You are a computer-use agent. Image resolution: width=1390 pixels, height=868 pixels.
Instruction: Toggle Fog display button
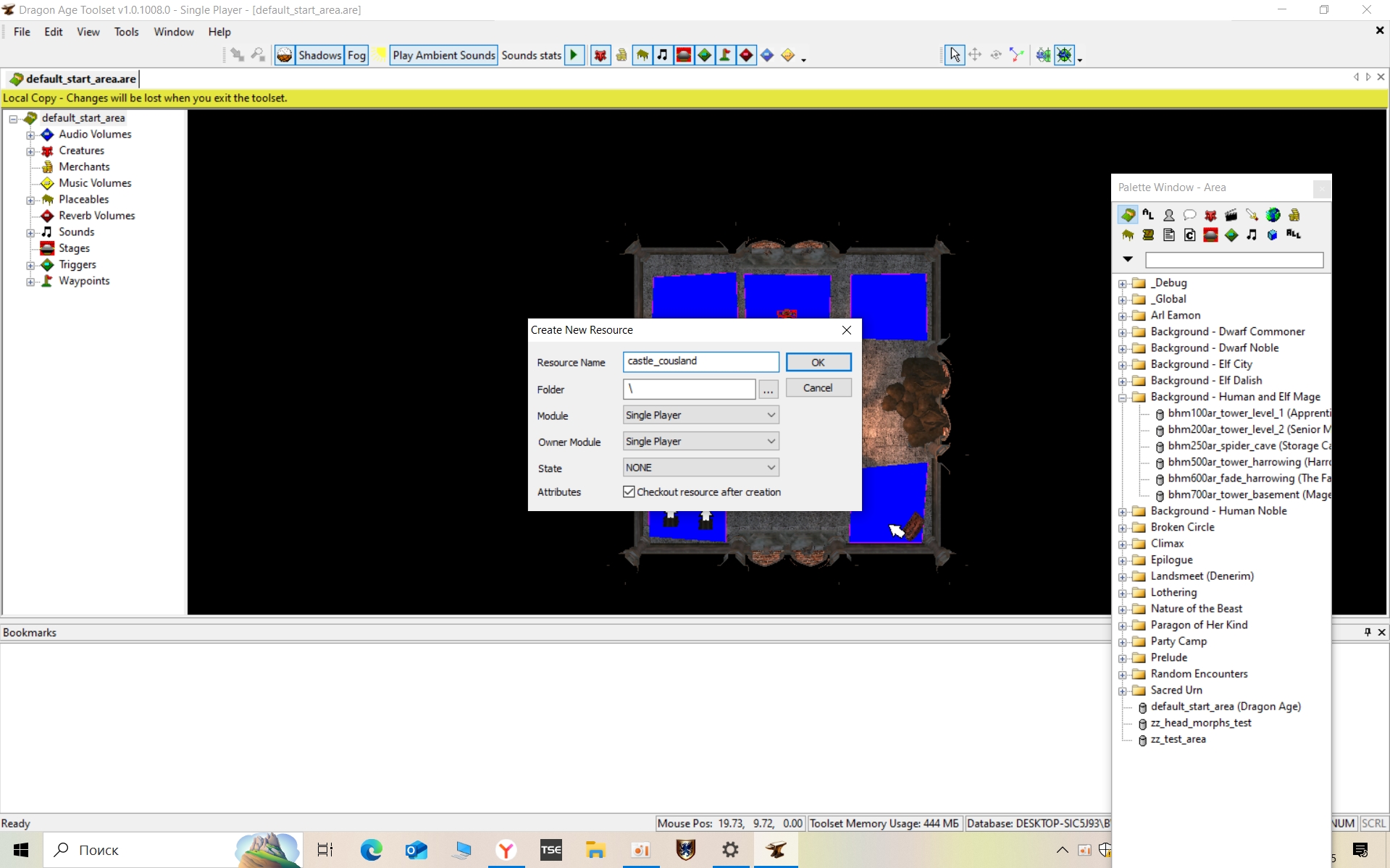[356, 55]
